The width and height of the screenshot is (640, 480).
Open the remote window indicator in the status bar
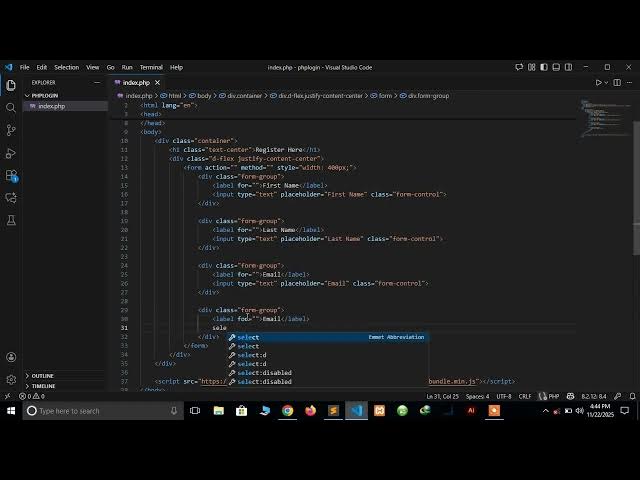(7, 396)
